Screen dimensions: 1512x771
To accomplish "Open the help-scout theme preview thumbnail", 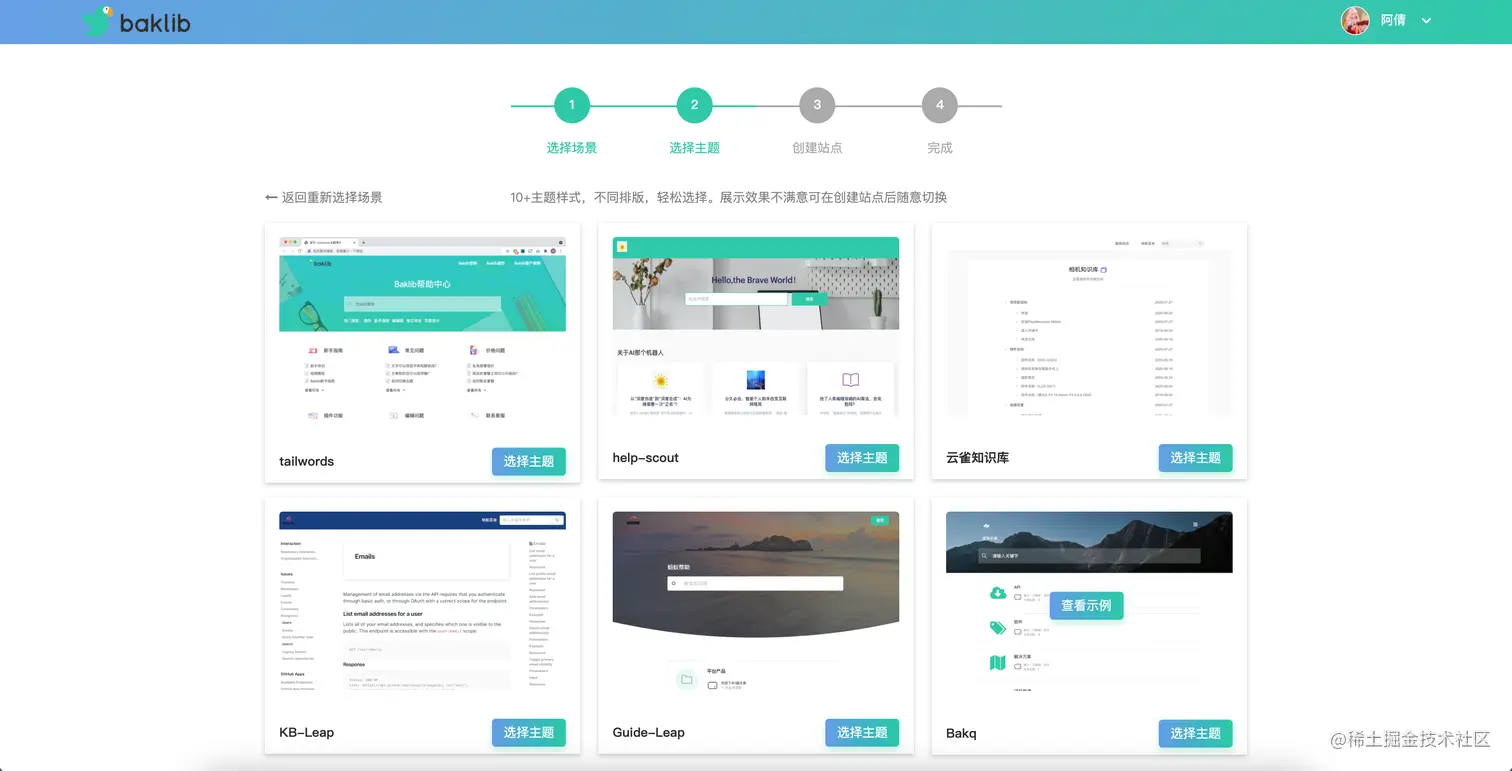I will (x=756, y=326).
